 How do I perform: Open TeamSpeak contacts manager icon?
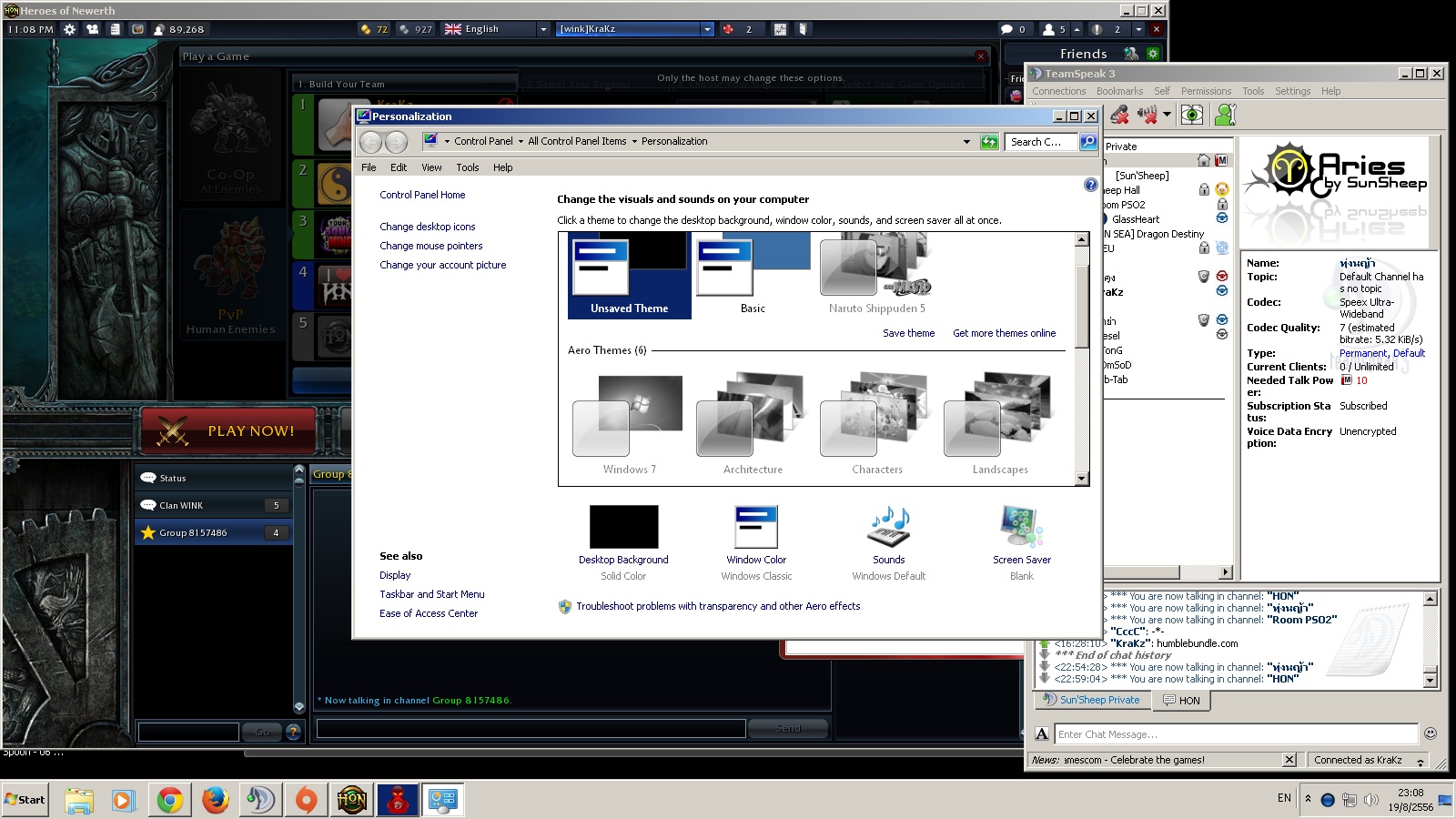coord(1226,115)
